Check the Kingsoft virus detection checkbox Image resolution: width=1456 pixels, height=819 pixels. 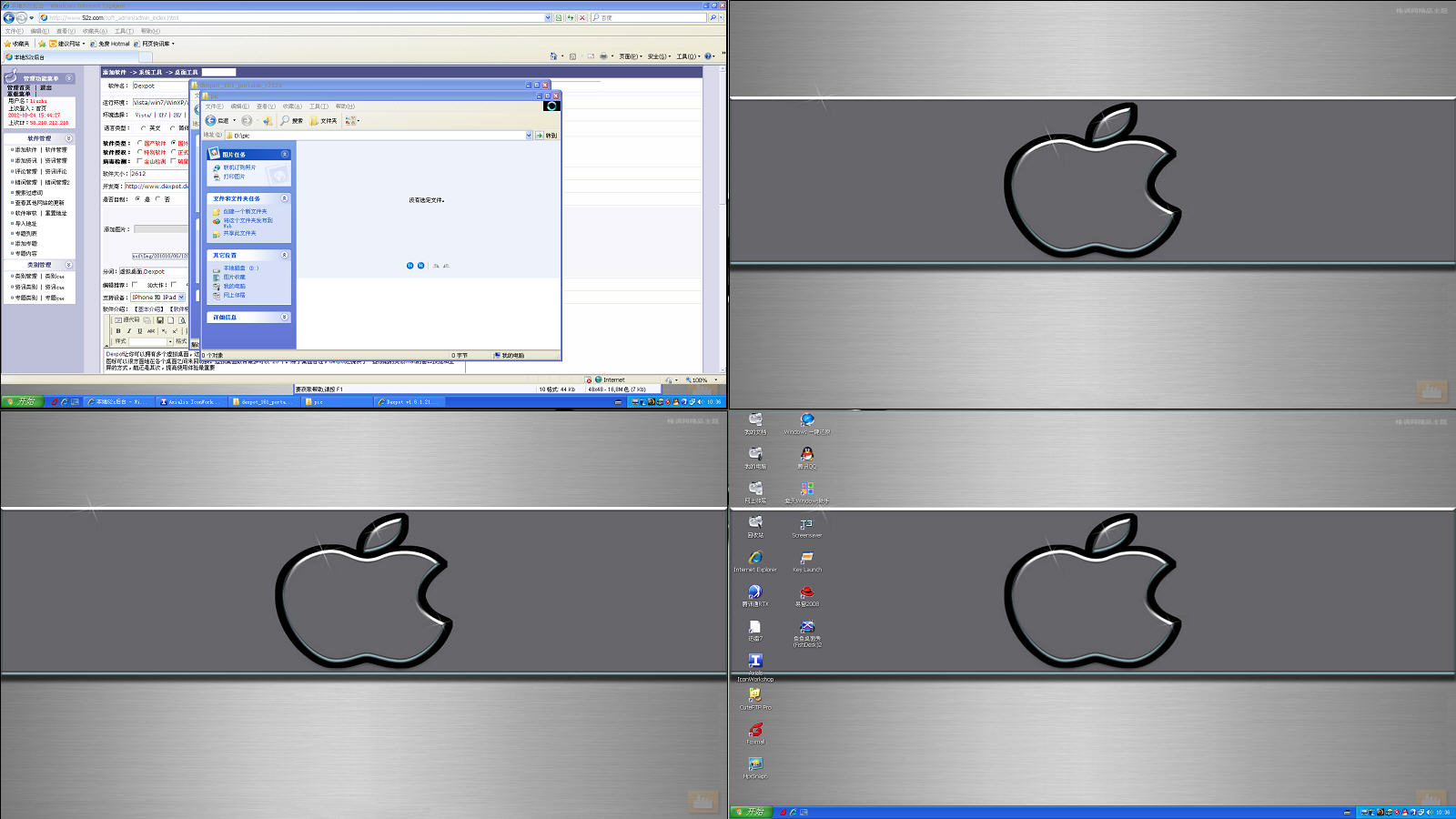[x=139, y=161]
